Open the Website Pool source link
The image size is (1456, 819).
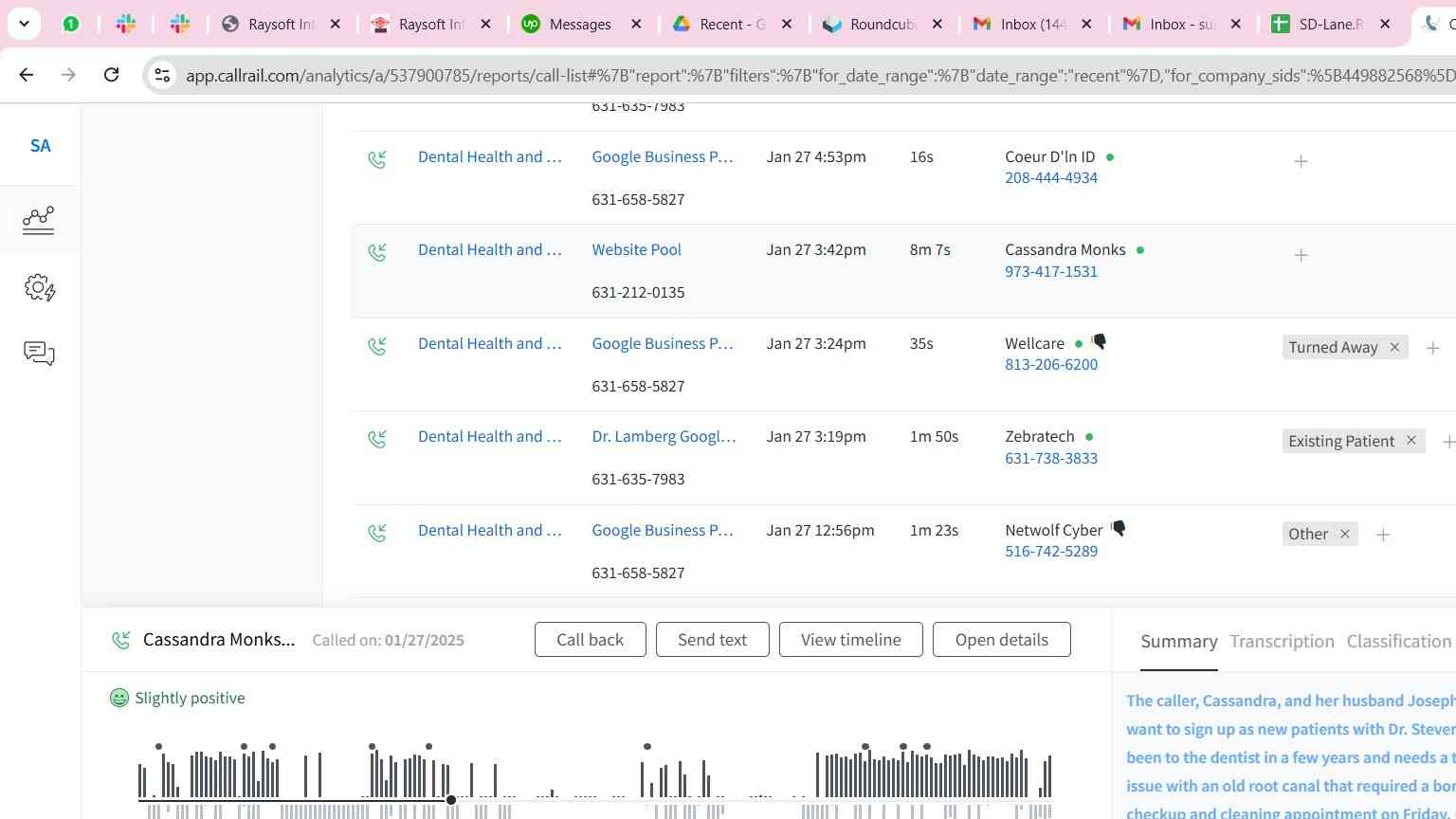[x=636, y=250]
